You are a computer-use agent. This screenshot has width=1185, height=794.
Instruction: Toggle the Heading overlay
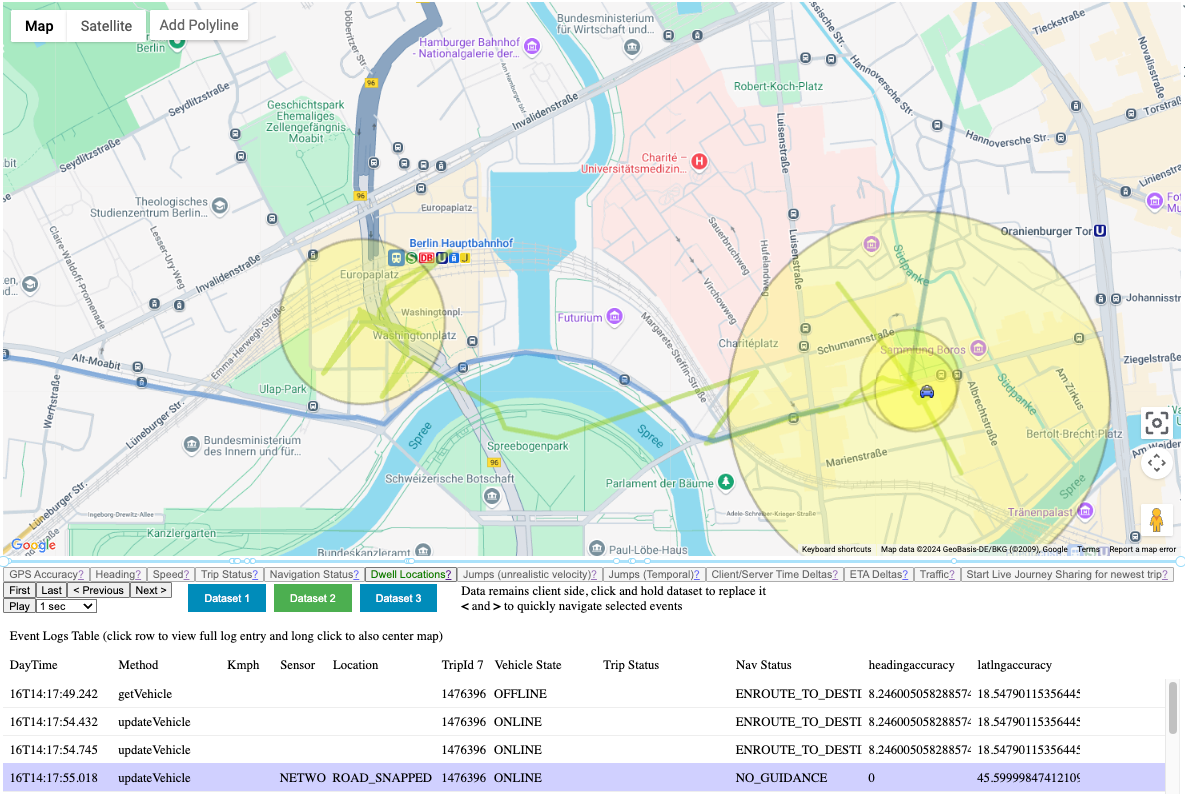118,574
